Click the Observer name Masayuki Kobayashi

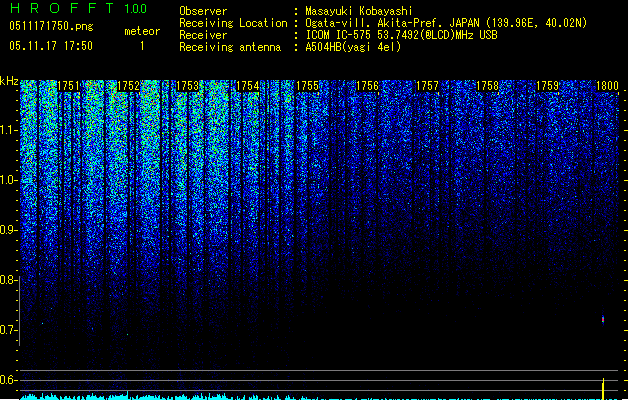pyautogui.click(x=359, y=11)
